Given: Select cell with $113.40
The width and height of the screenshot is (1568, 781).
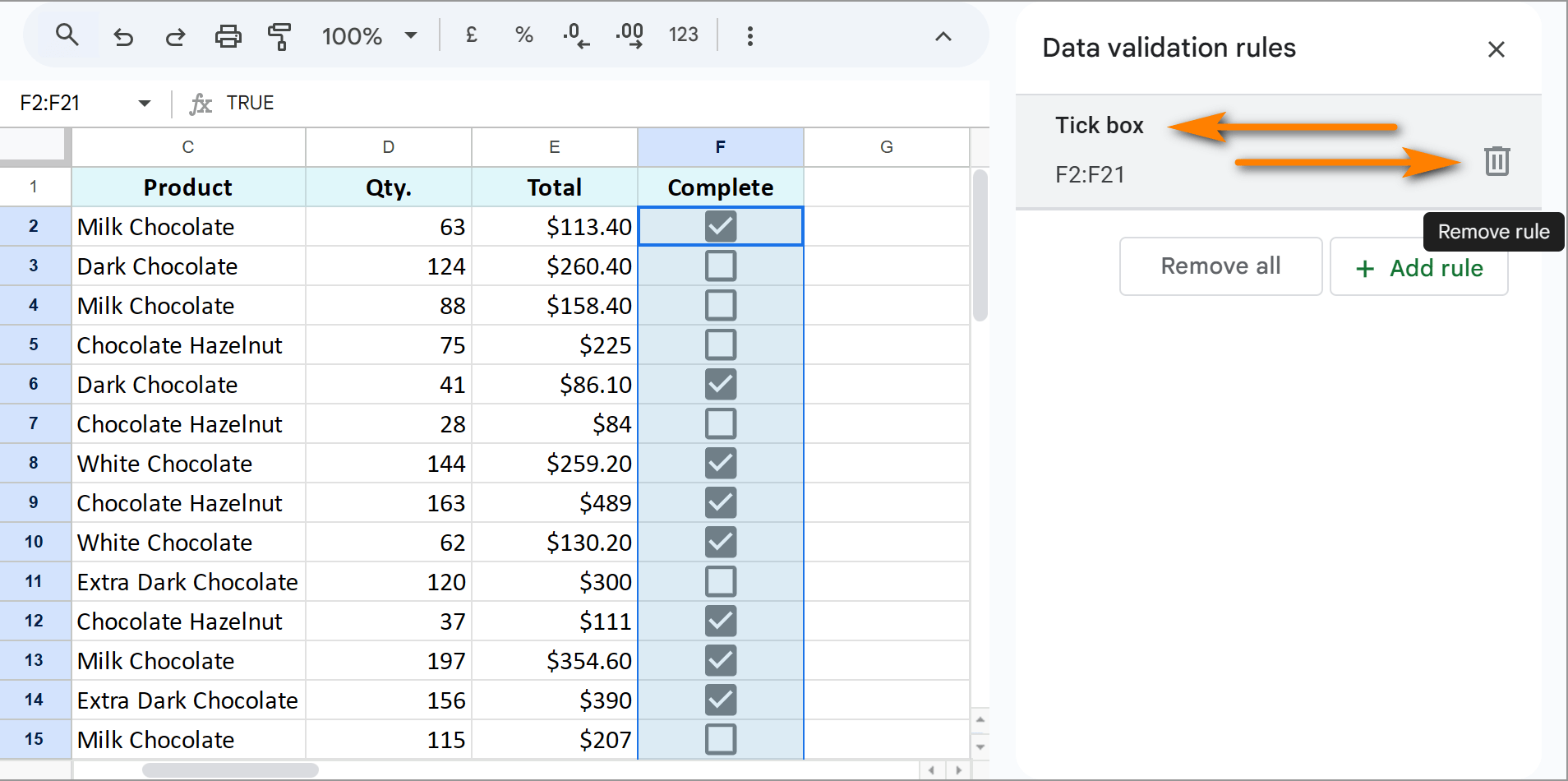Looking at the screenshot, I should click(x=555, y=226).
